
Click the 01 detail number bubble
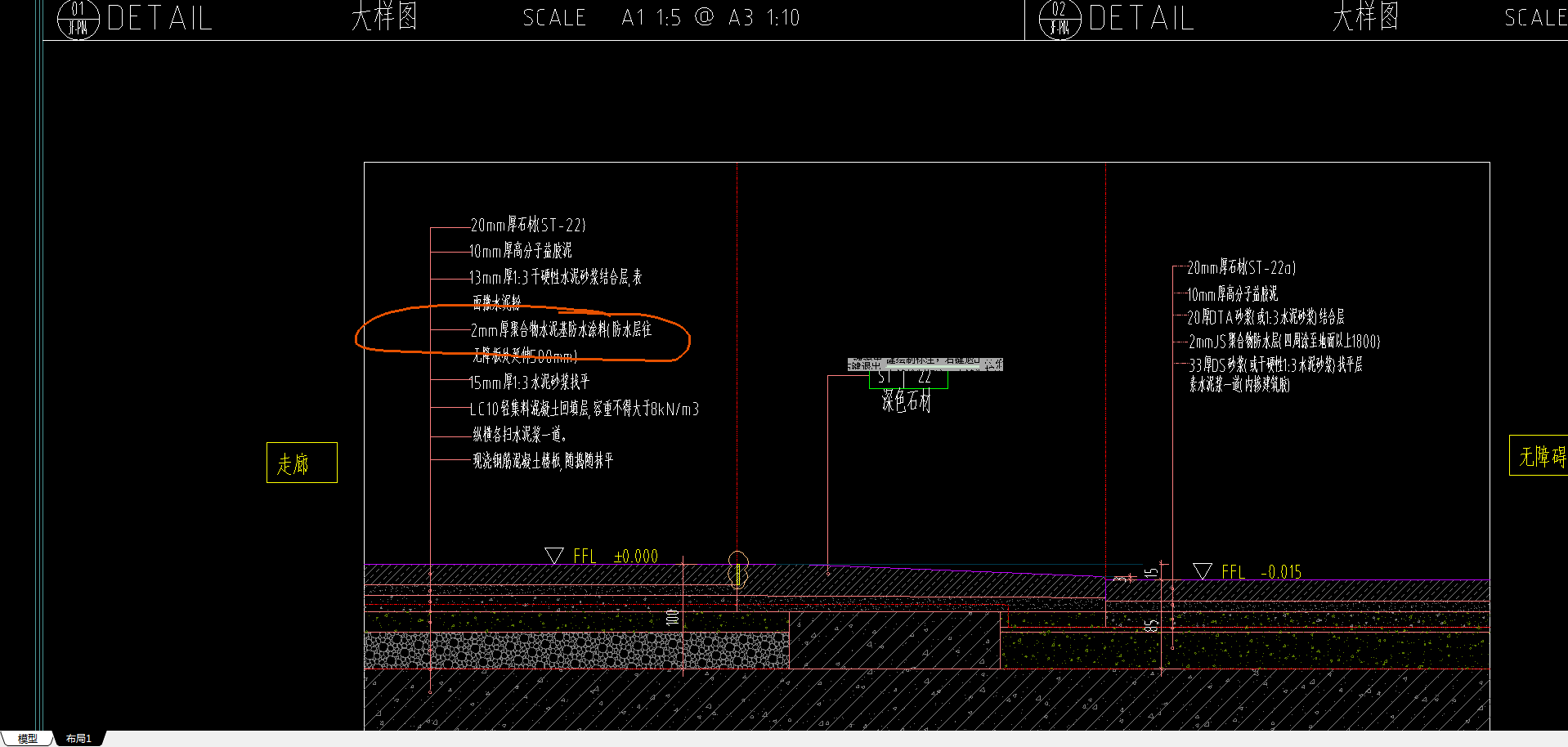pos(78,18)
